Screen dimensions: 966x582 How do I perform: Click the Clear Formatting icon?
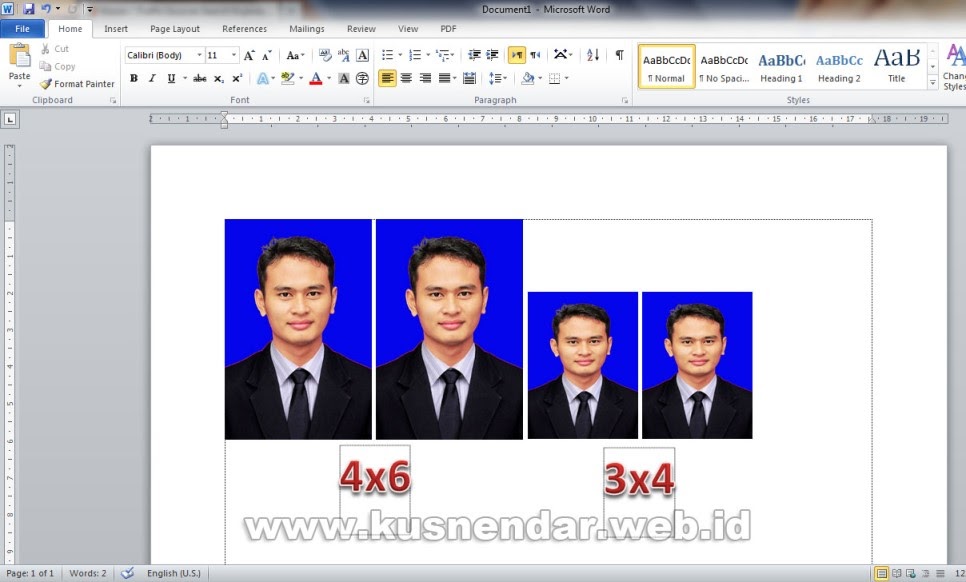325,55
